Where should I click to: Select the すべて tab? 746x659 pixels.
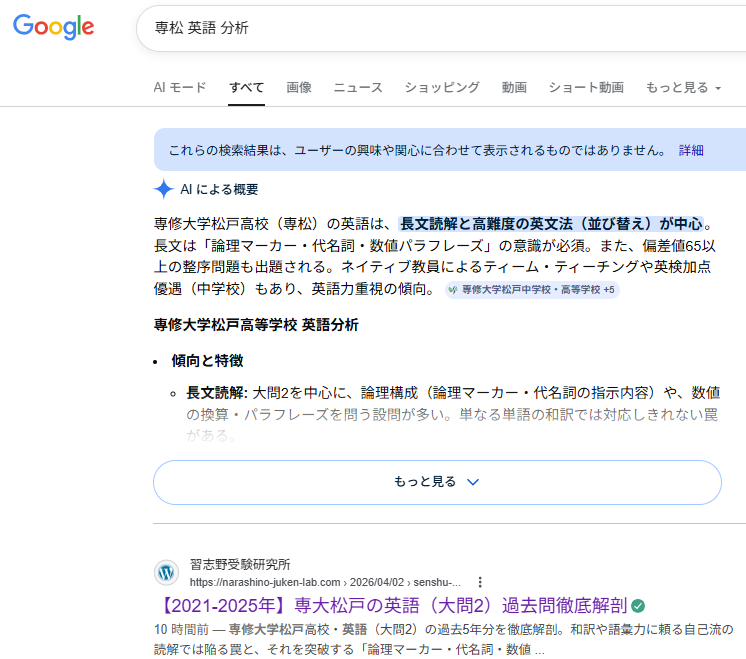pyautogui.click(x=246, y=88)
